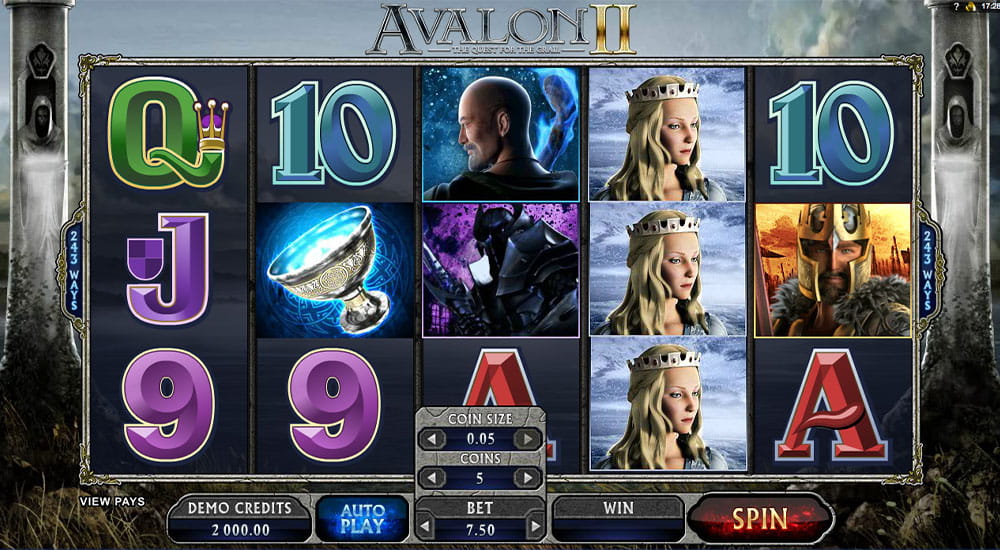
Task: Start Auto Play mode
Action: point(362,518)
